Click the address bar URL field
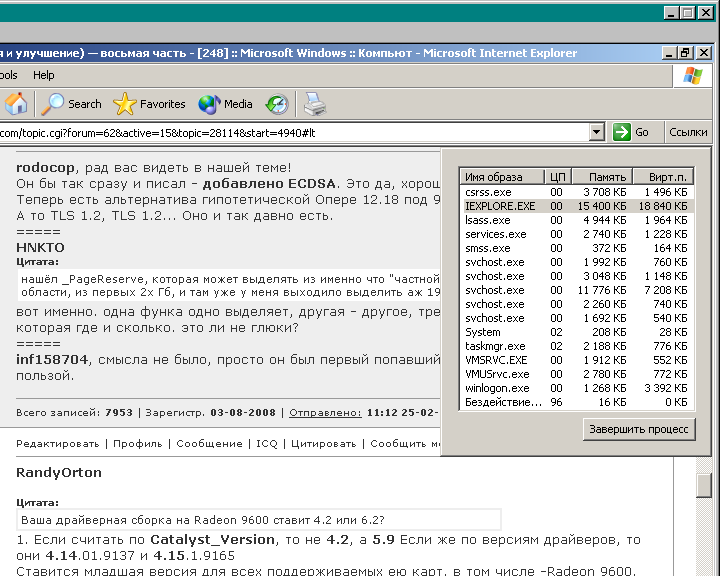 tap(294, 133)
